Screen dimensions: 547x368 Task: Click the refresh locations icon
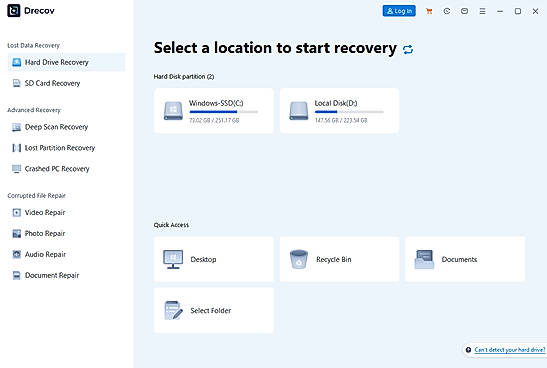[x=408, y=50]
